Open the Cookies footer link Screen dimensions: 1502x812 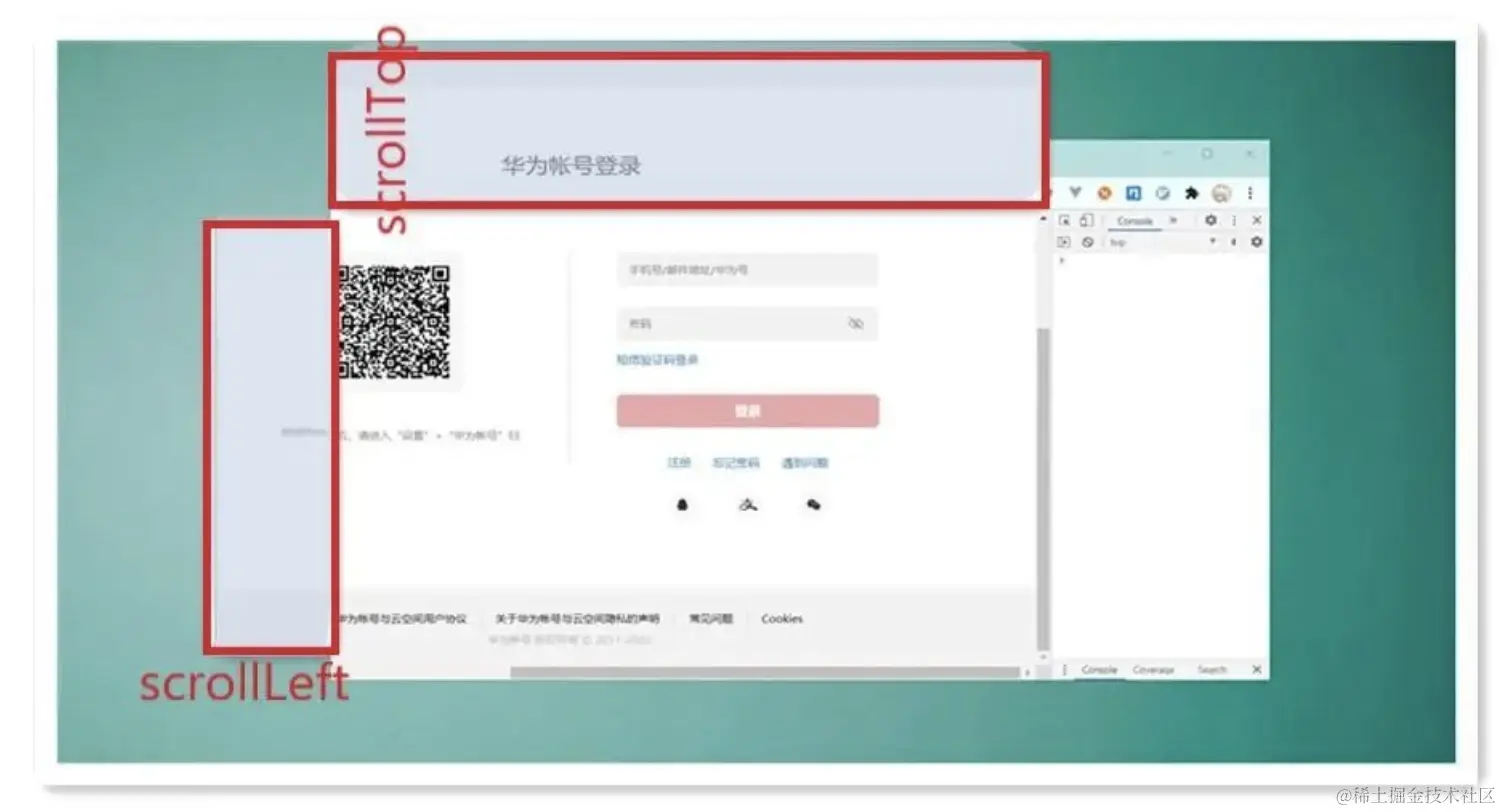pos(782,619)
